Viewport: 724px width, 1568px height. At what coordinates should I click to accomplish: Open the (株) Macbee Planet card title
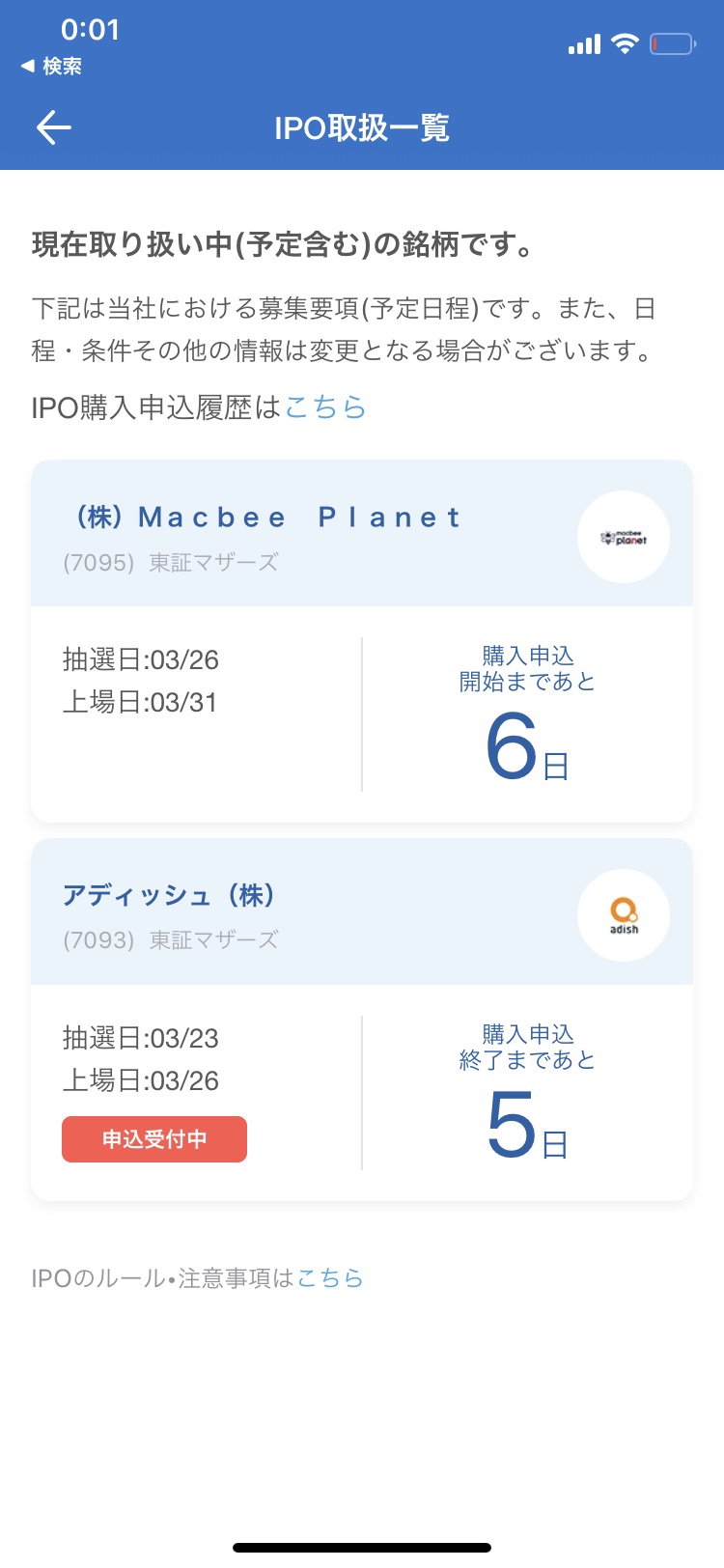click(x=268, y=518)
